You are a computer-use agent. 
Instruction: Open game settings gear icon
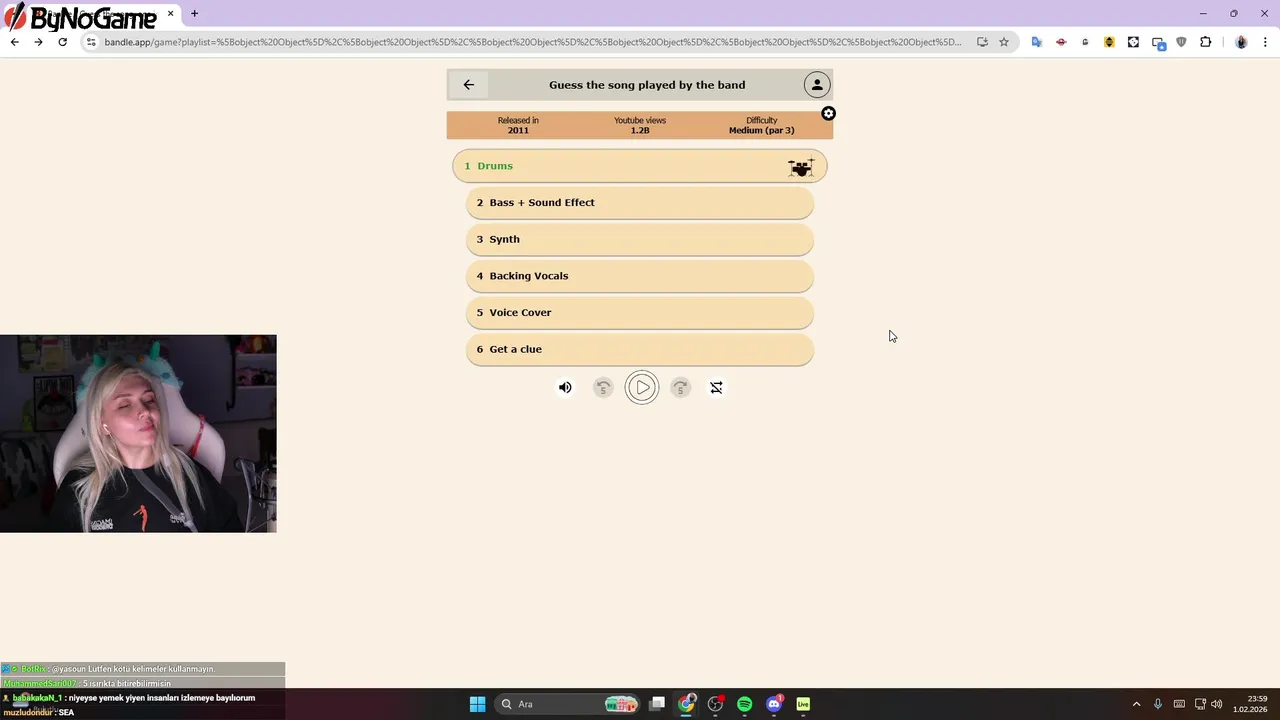tap(828, 114)
